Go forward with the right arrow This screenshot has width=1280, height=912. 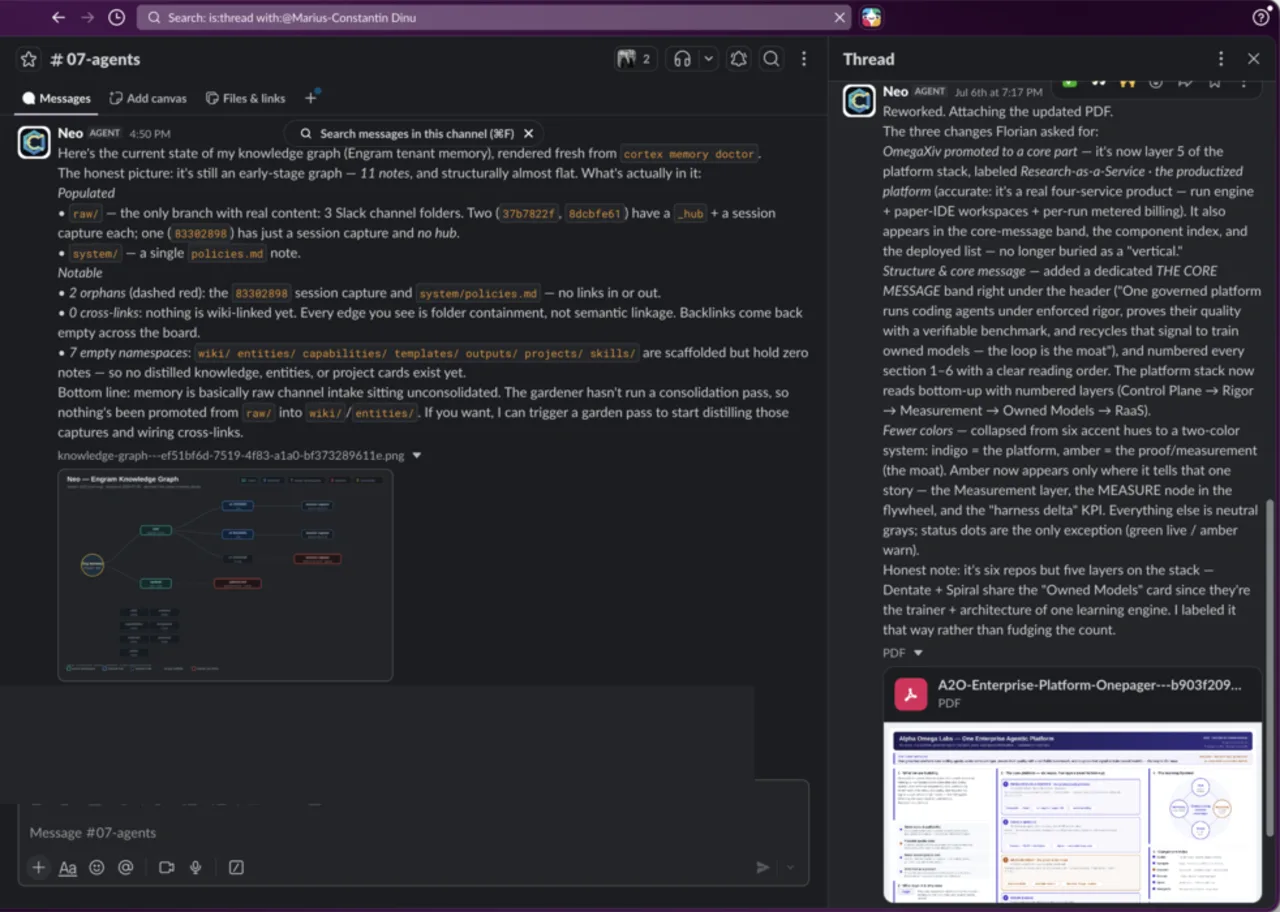click(87, 17)
